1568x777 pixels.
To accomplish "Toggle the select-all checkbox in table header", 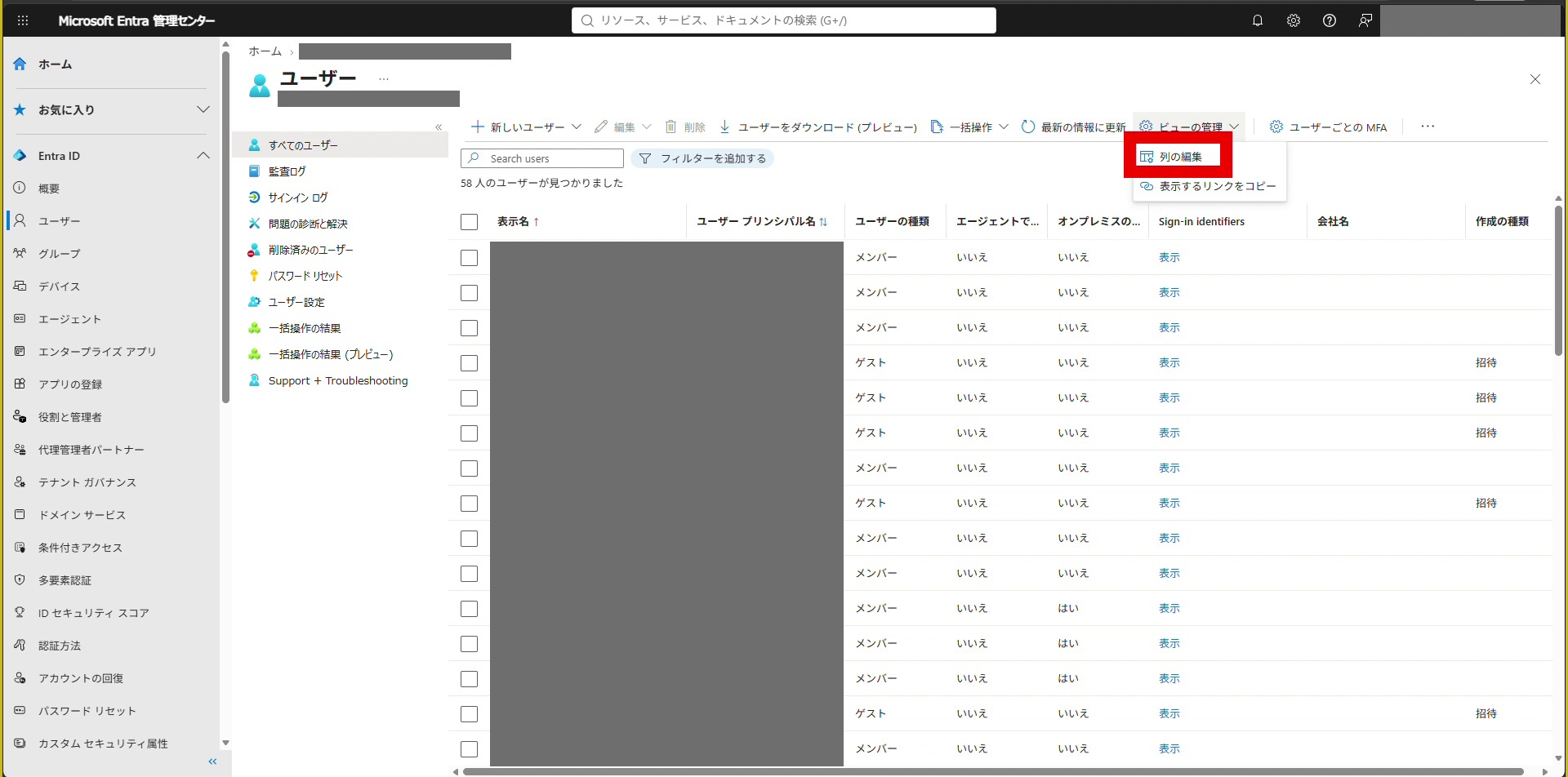I will [x=469, y=222].
